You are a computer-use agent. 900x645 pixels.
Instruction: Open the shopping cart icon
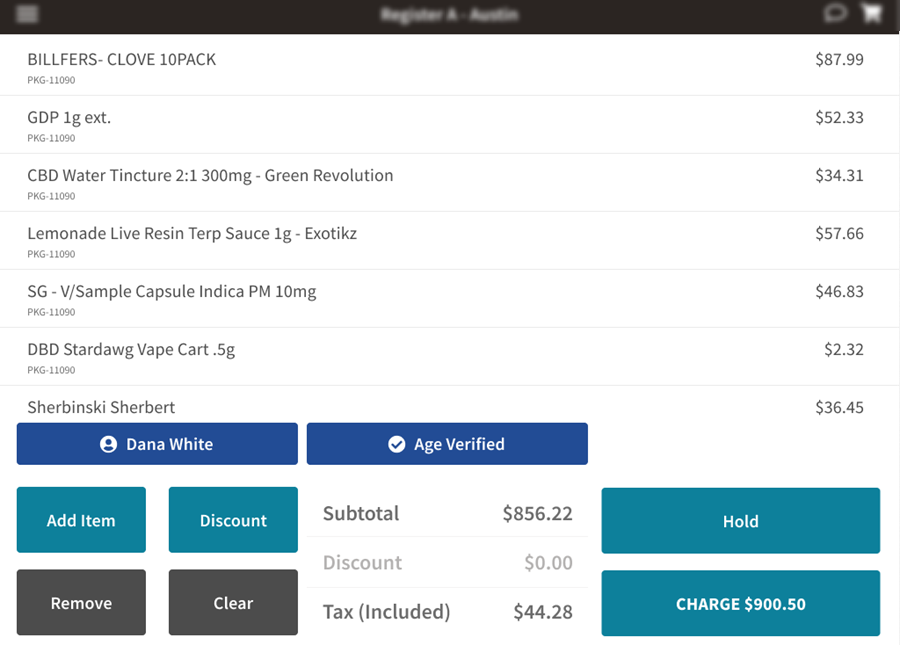click(x=871, y=13)
